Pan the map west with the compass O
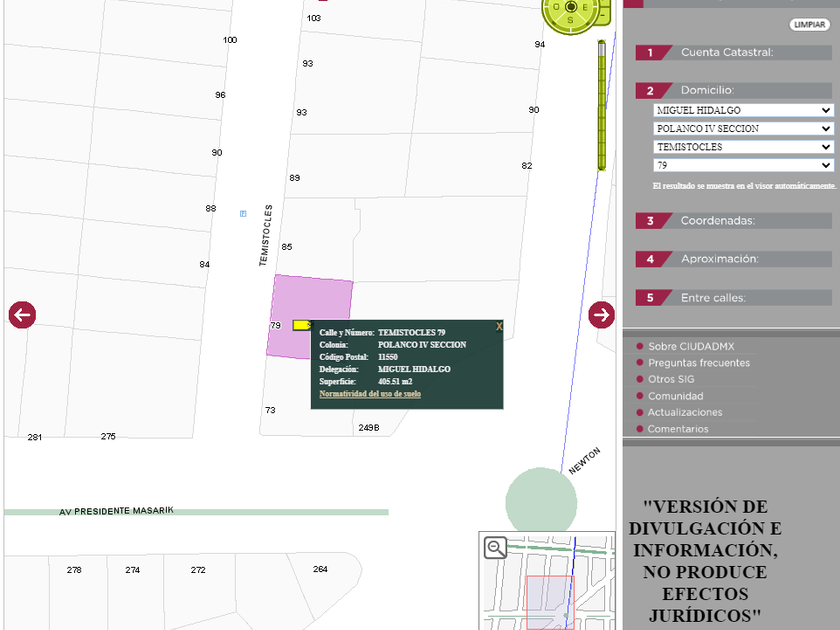This screenshot has width=840, height=630. point(556,7)
